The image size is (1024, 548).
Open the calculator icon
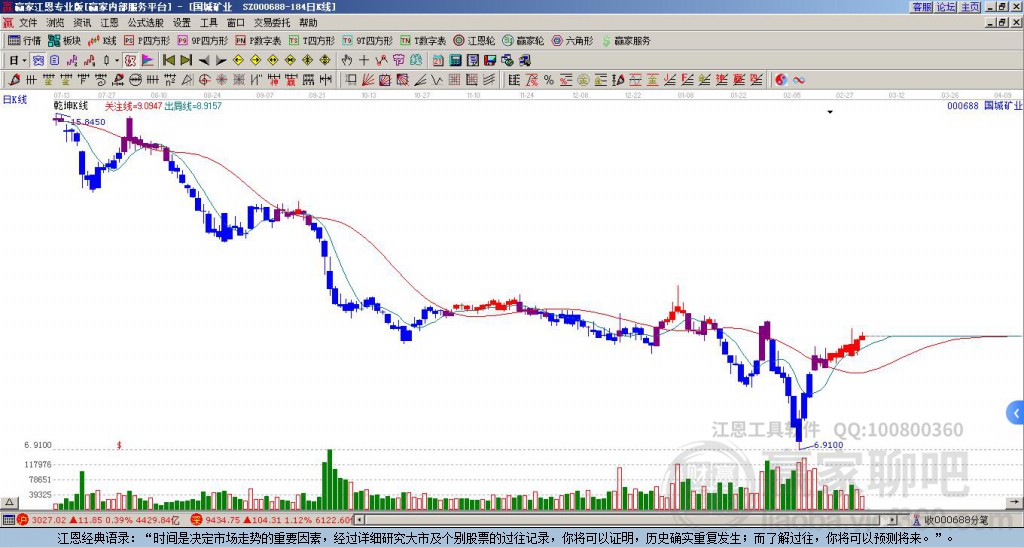coord(456,61)
